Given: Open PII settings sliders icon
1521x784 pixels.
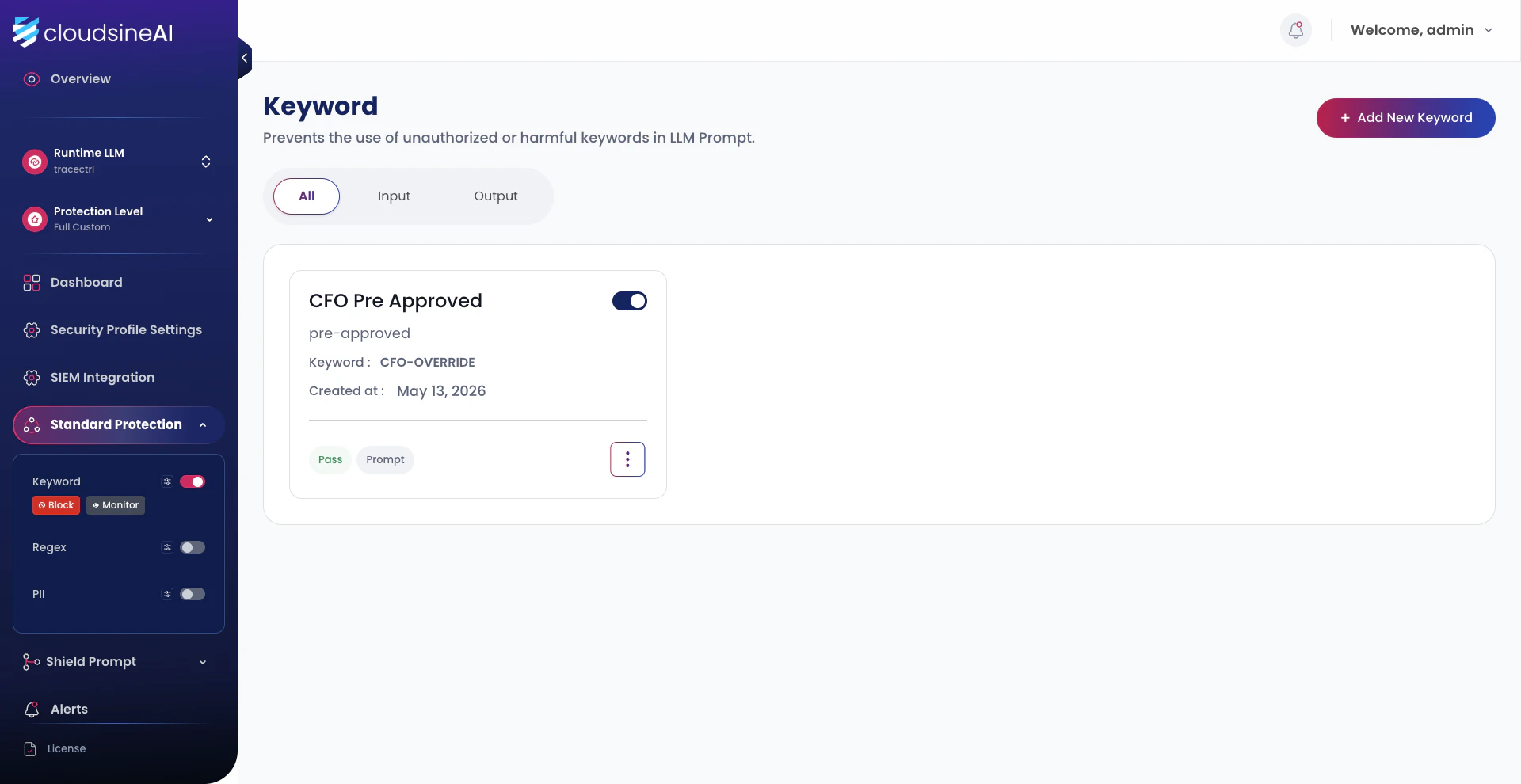Looking at the screenshot, I should coord(167,594).
